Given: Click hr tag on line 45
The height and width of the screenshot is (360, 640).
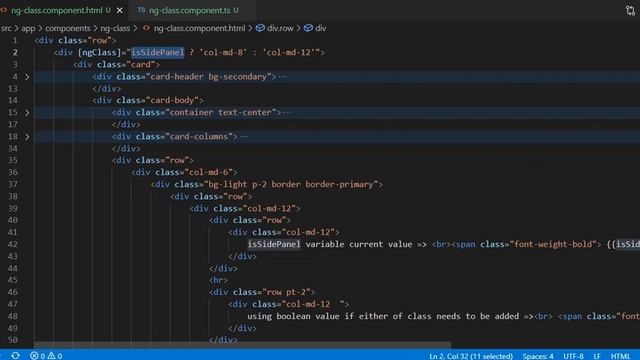Looking at the screenshot, I should (x=218, y=280).
